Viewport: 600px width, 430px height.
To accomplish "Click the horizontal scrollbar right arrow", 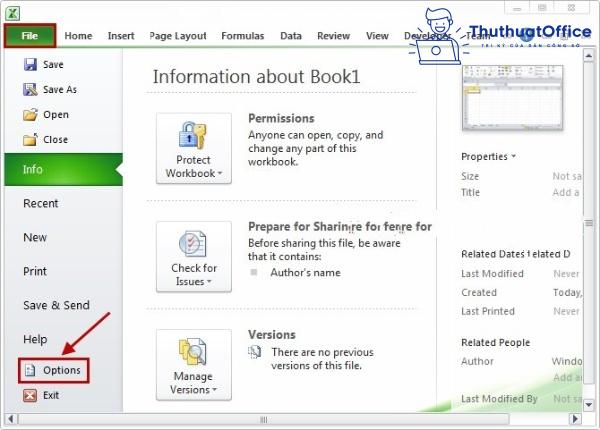I will coord(575,419).
